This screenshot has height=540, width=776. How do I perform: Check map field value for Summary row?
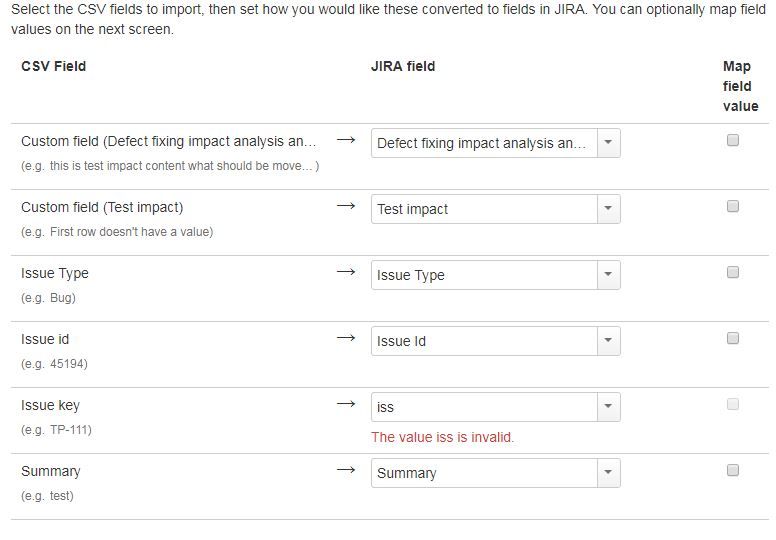pos(732,470)
